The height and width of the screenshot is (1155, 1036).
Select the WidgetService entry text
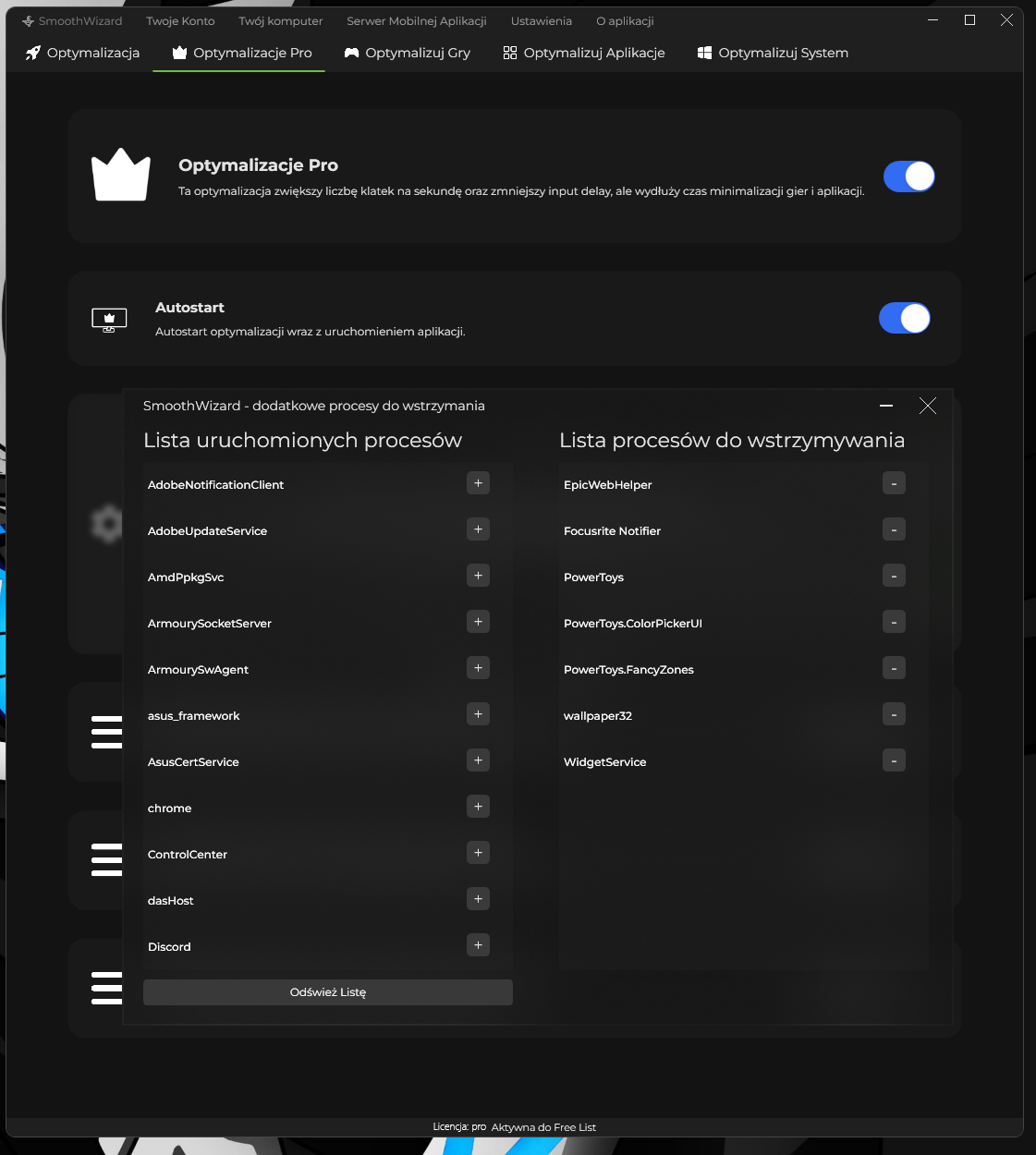point(605,762)
